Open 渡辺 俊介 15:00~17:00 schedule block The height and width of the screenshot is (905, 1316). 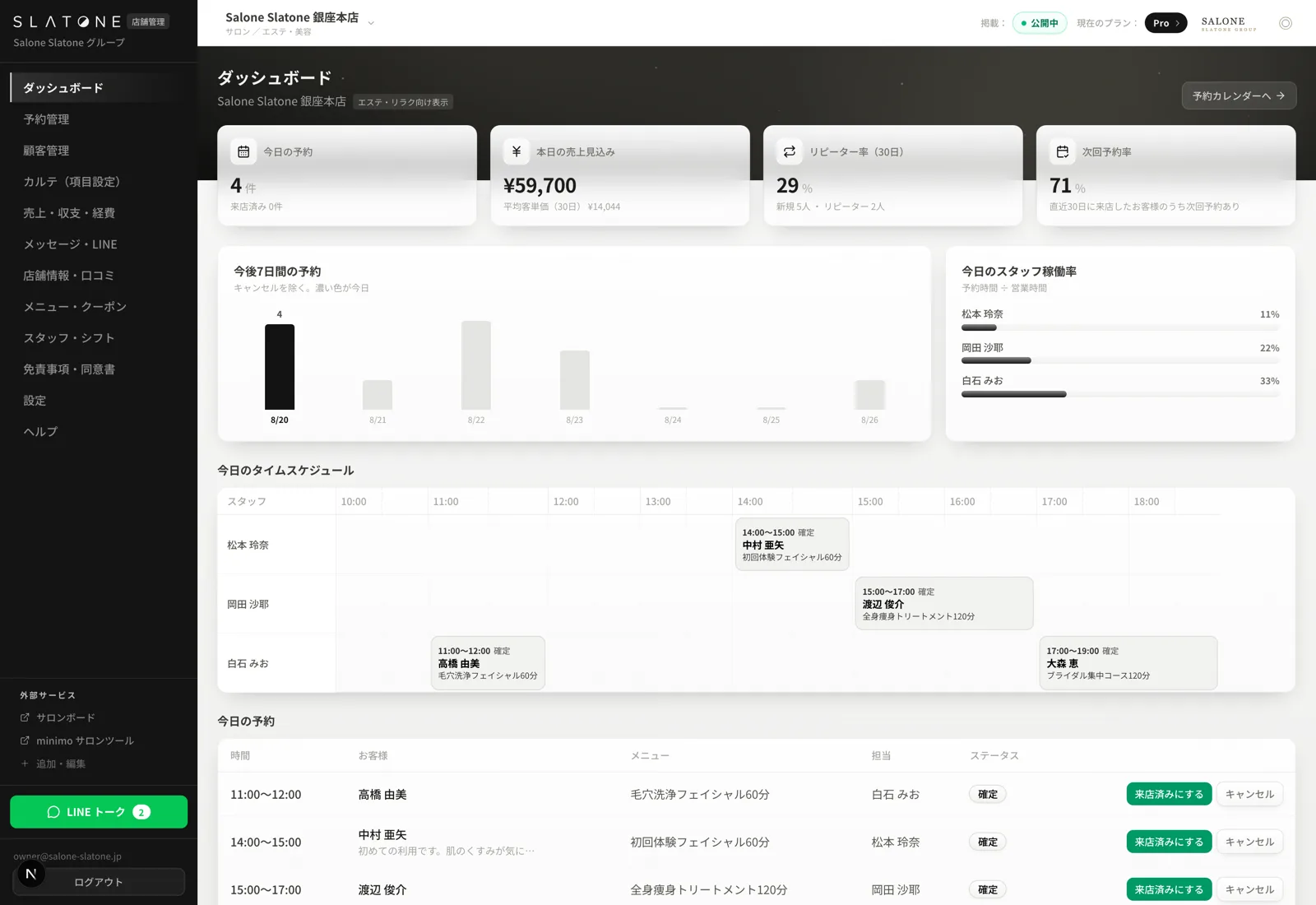(944, 603)
